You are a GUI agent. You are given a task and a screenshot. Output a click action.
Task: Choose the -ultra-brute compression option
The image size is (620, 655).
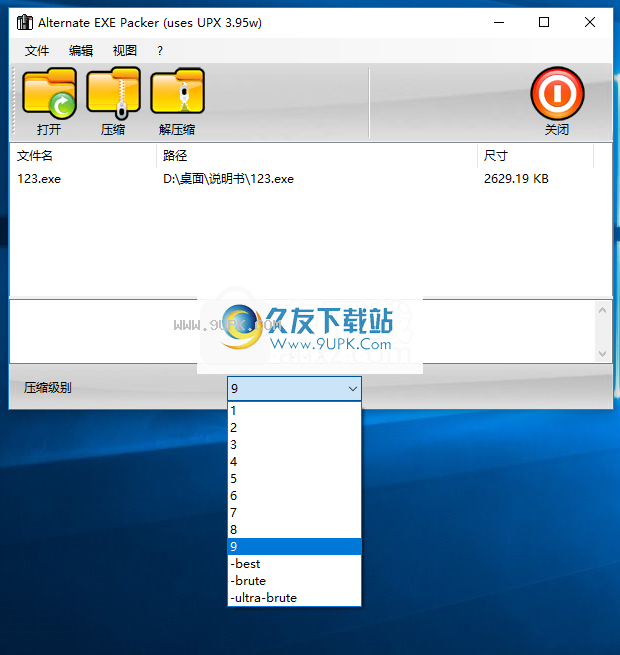295,598
